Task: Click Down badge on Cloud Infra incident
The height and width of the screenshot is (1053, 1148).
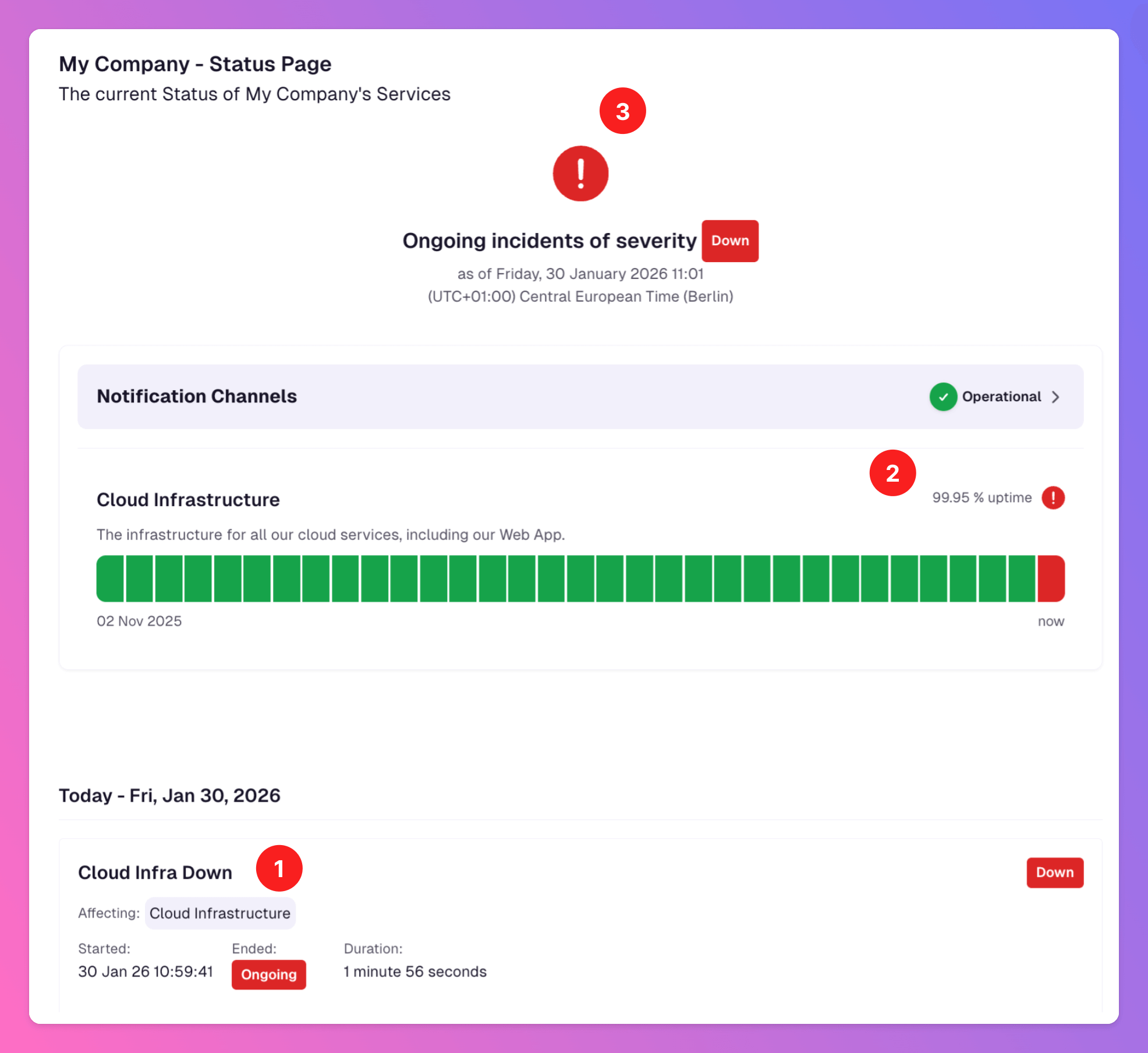Action: pos(1054,872)
